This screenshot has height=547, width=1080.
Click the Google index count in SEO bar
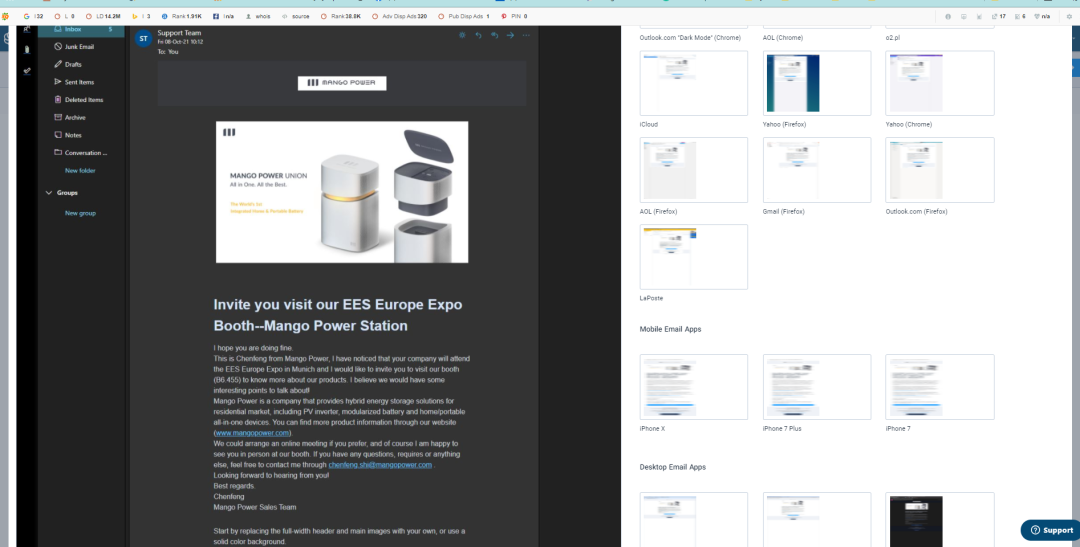click(x=33, y=16)
